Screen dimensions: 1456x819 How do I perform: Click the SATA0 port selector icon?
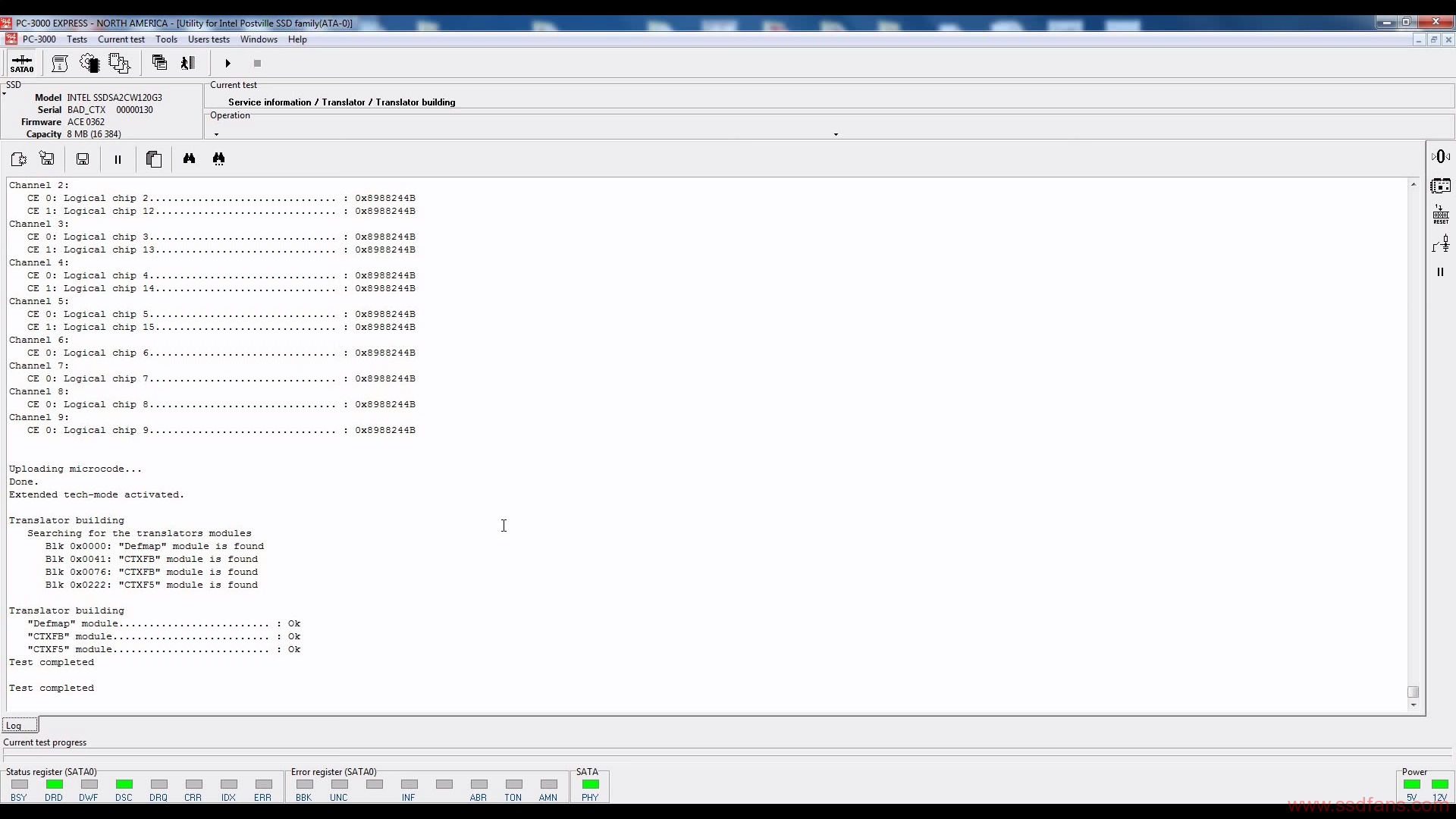22,63
